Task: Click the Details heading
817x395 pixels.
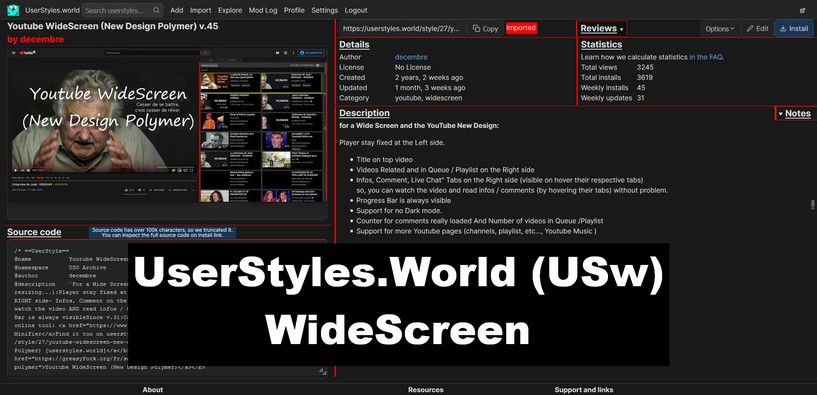Action: (x=354, y=45)
